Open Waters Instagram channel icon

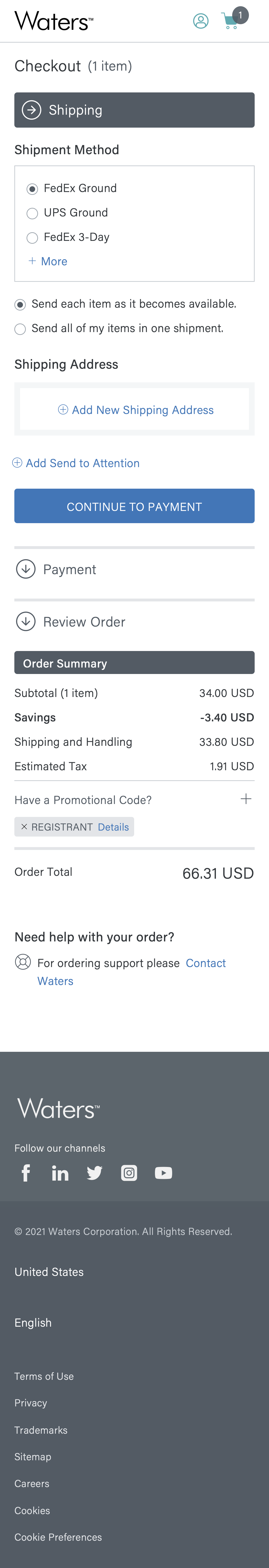(129, 1172)
